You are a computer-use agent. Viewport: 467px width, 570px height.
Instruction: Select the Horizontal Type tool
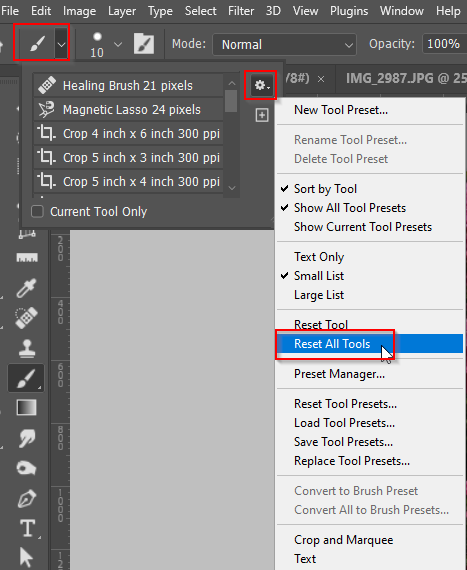27,528
